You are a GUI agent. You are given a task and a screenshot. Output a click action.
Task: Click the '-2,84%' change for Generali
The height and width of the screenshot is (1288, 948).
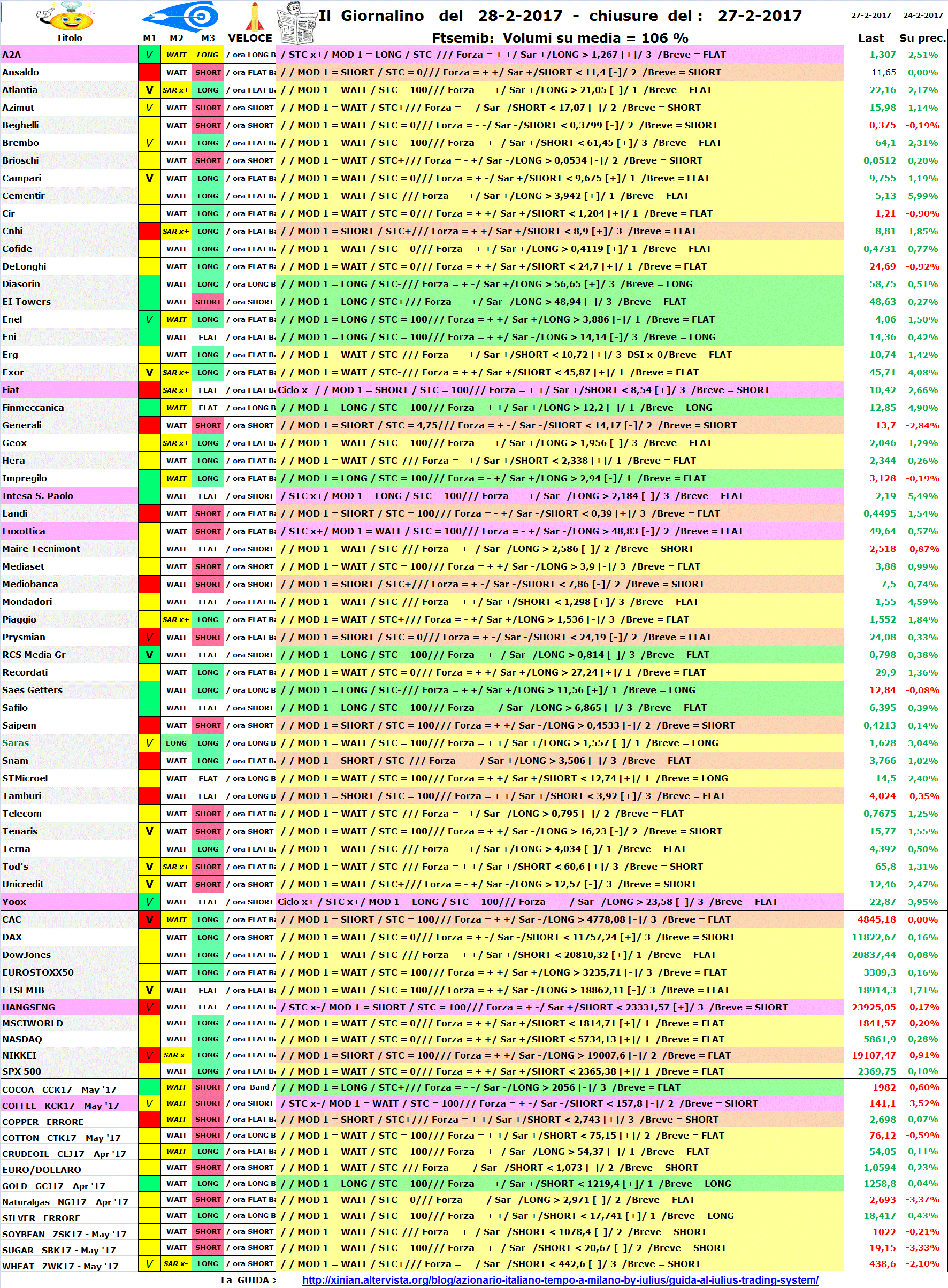pos(922,425)
